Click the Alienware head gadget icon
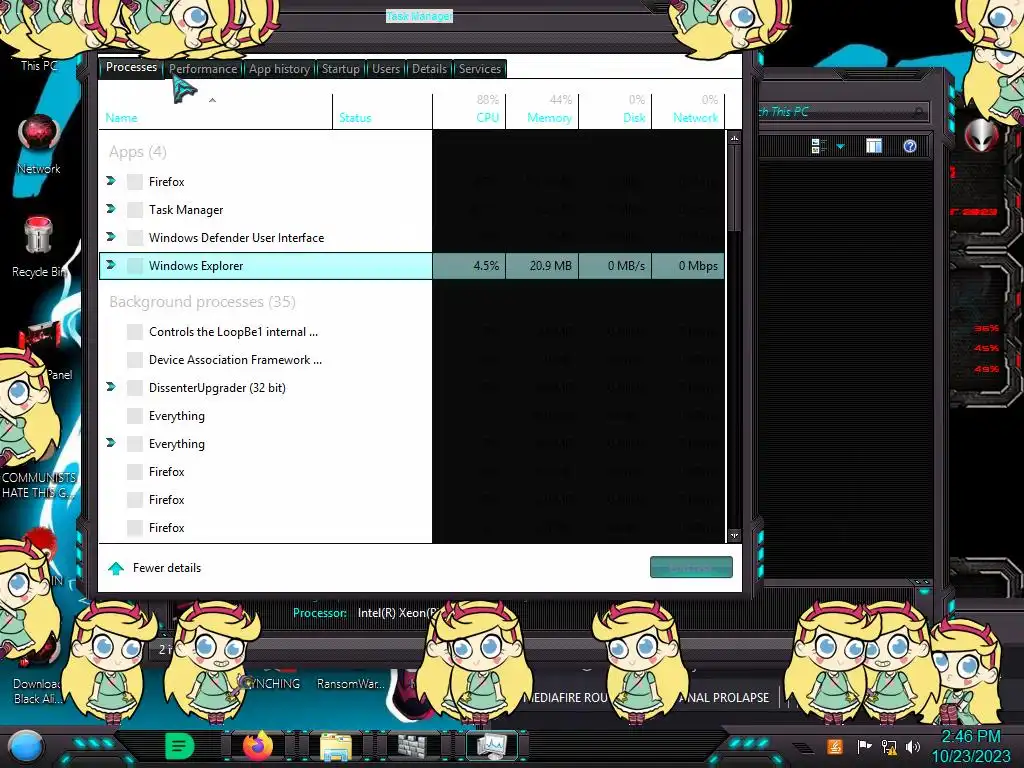1024x768 pixels. click(981, 135)
